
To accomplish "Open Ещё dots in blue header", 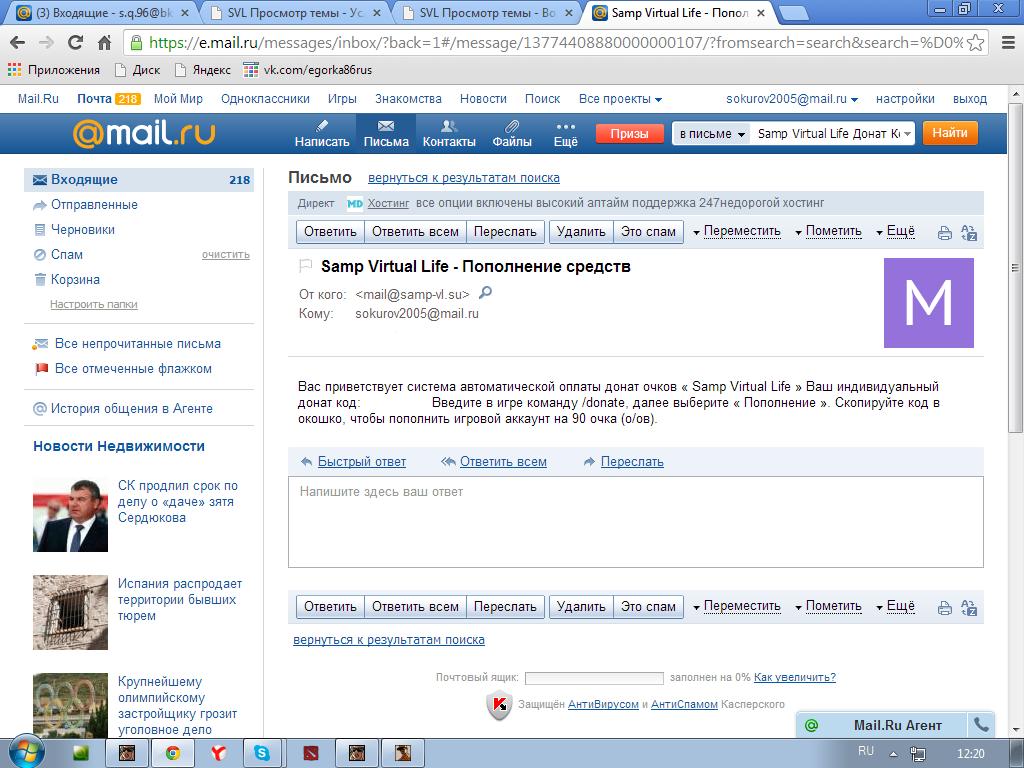I will tap(566, 133).
